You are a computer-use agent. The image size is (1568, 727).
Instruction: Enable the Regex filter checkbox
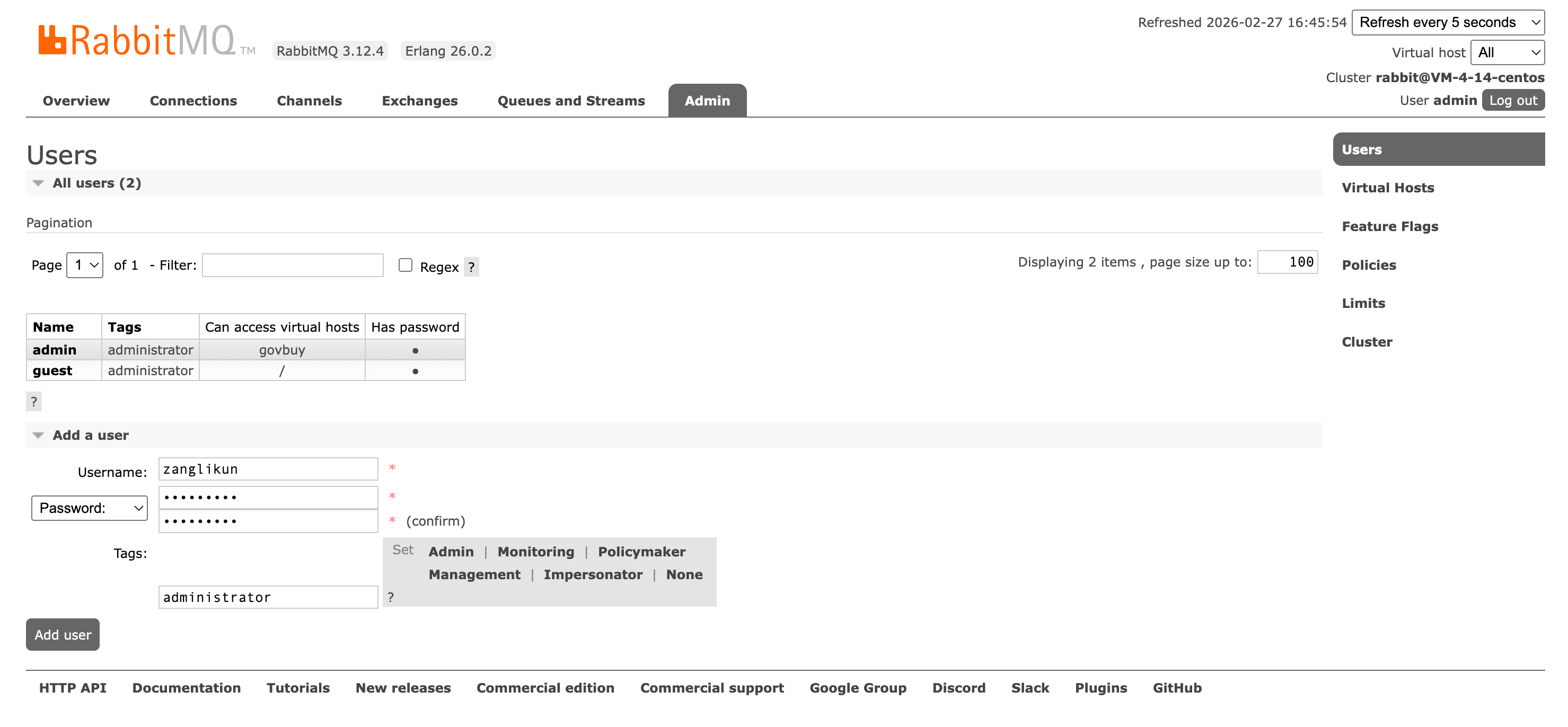(x=406, y=265)
